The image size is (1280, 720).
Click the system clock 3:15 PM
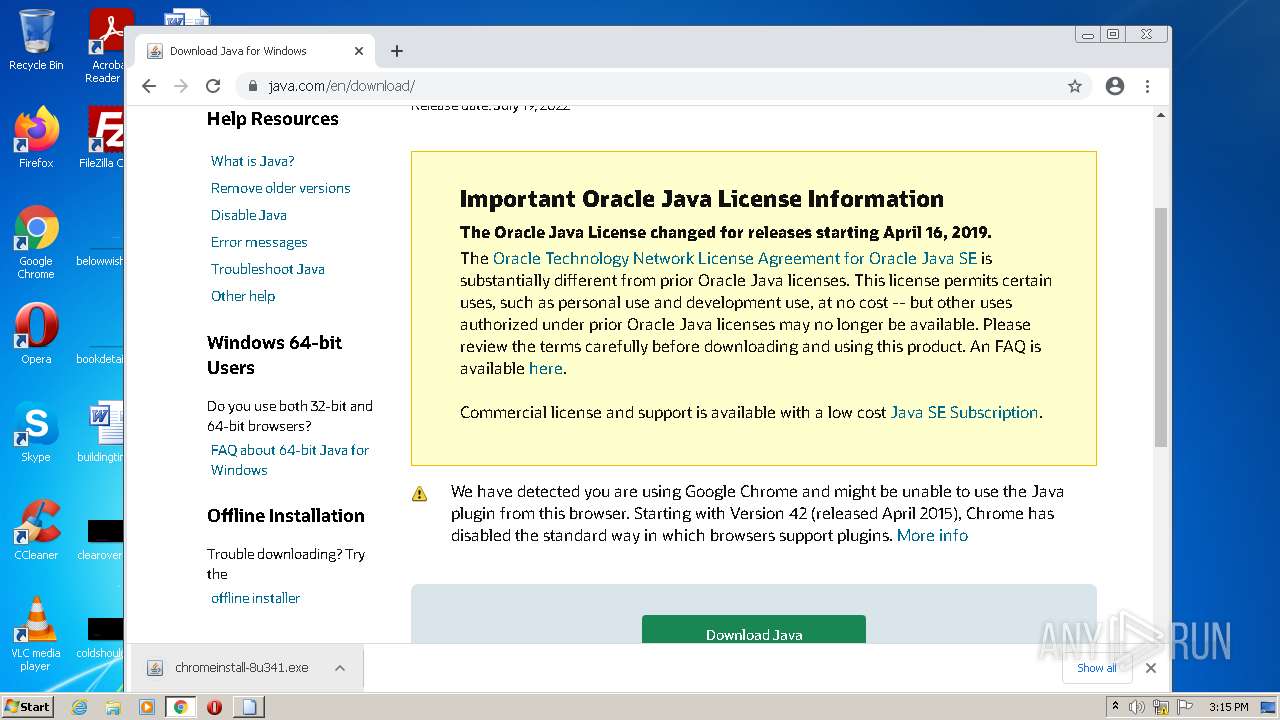click(1228, 707)
